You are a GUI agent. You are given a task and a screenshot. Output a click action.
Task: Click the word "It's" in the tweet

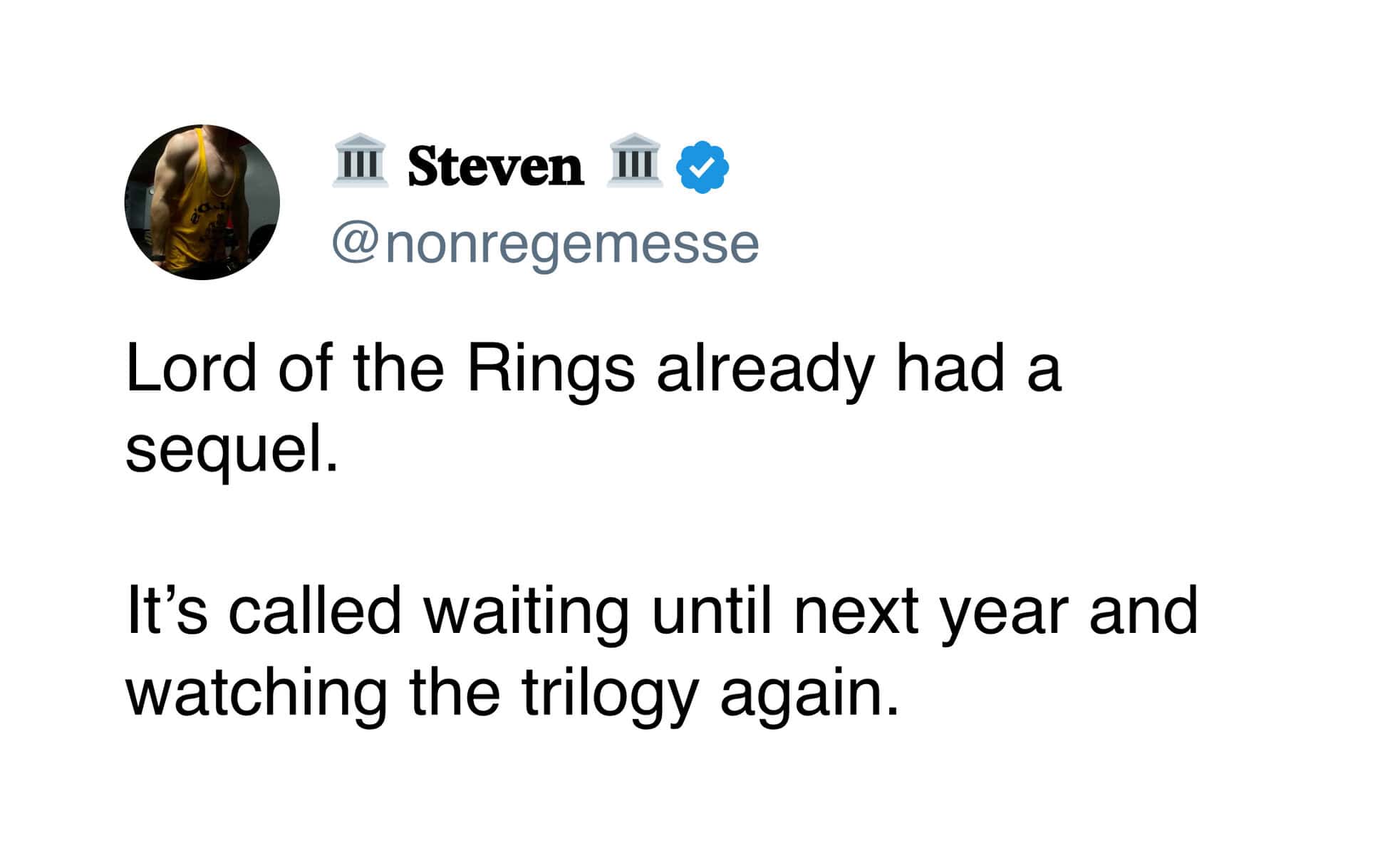point(167,612)
